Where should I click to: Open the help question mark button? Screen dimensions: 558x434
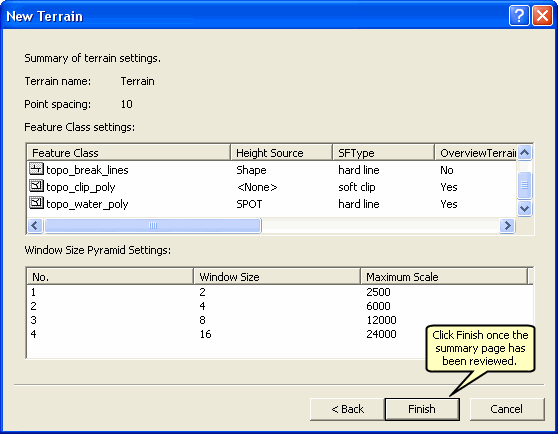click(x=519, y=16)
